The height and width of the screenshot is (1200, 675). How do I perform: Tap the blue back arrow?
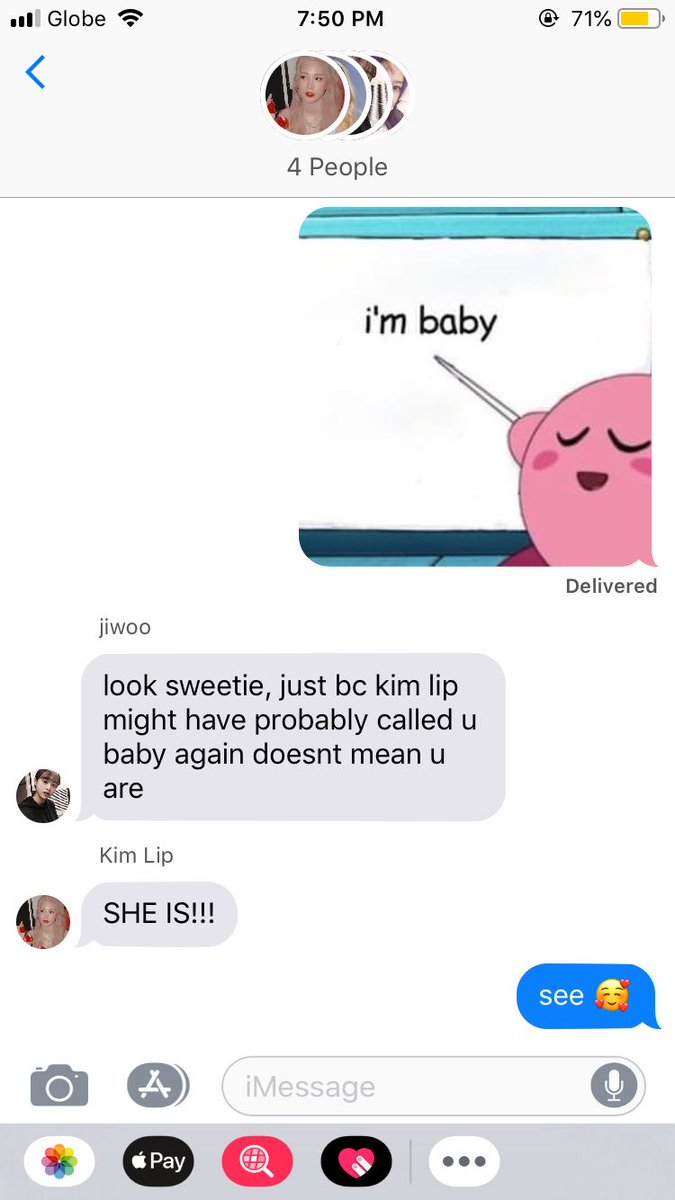36,72
